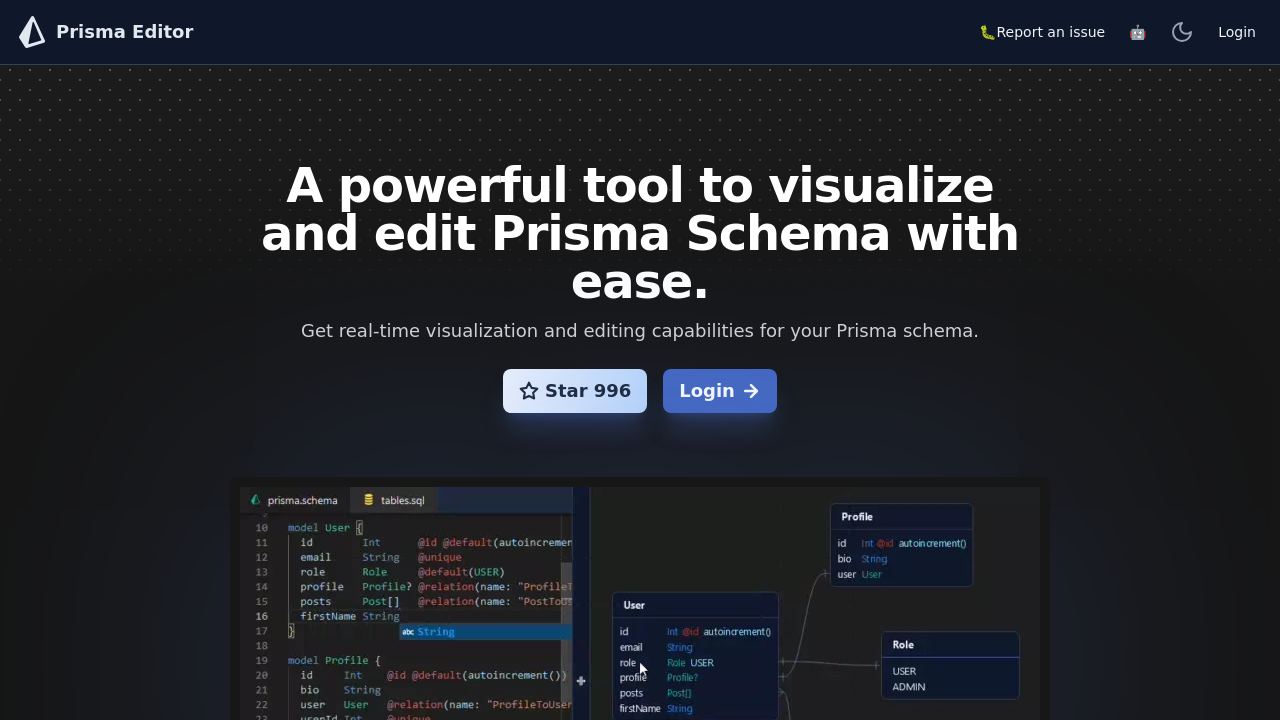Click the plus icon on the pane divider

pyautogui.click(x=581, y=681)
